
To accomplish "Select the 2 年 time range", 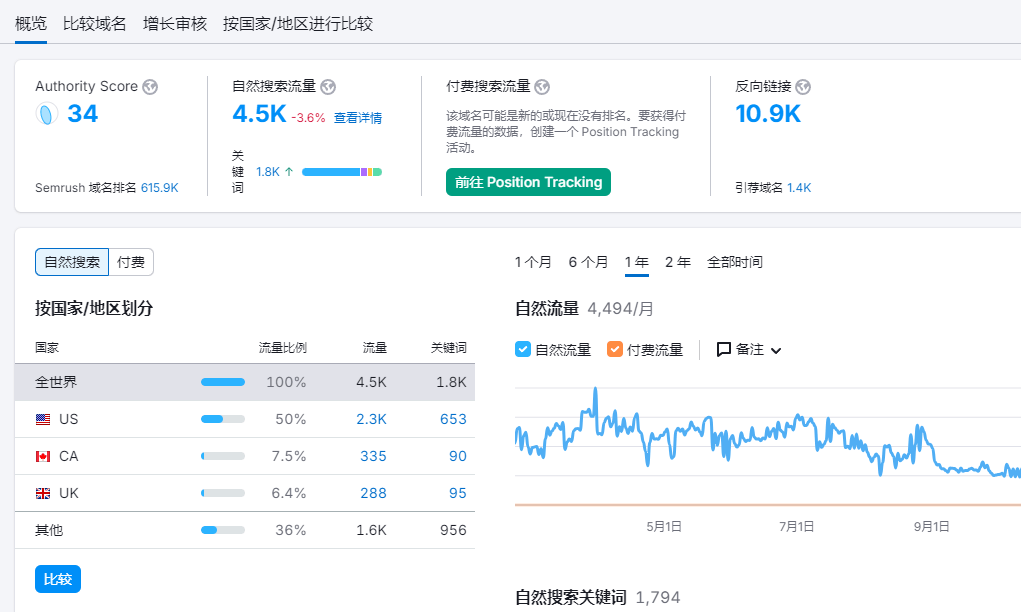I will click(677, 262).
